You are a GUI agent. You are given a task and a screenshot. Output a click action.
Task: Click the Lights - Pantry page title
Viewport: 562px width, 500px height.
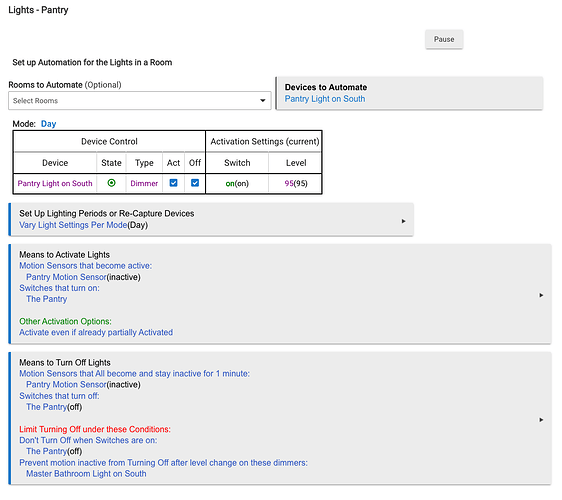(x=38, y=10)
